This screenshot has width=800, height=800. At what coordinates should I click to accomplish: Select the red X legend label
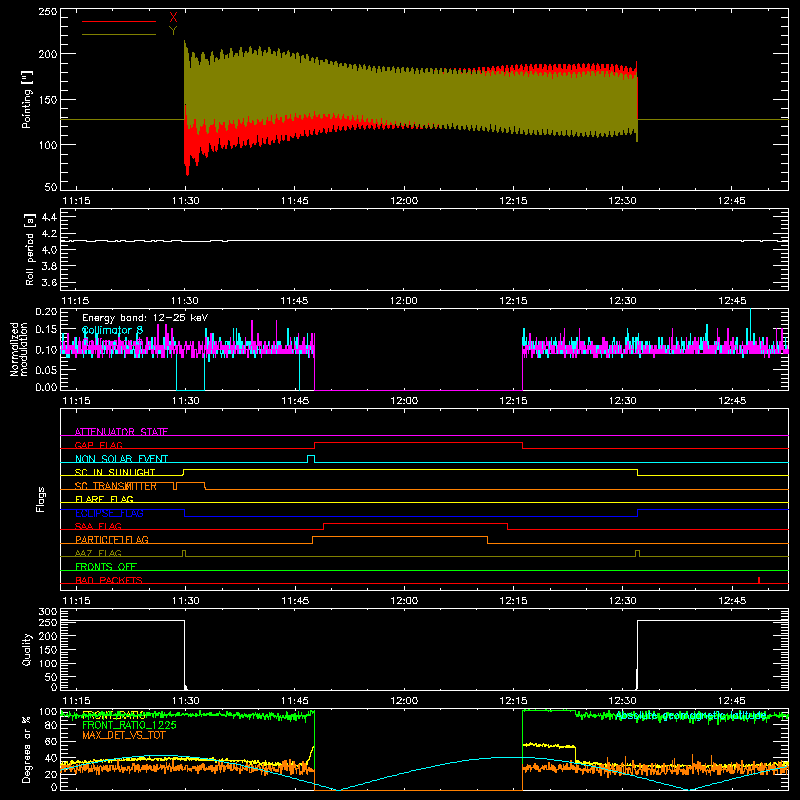tap(173, 18)
